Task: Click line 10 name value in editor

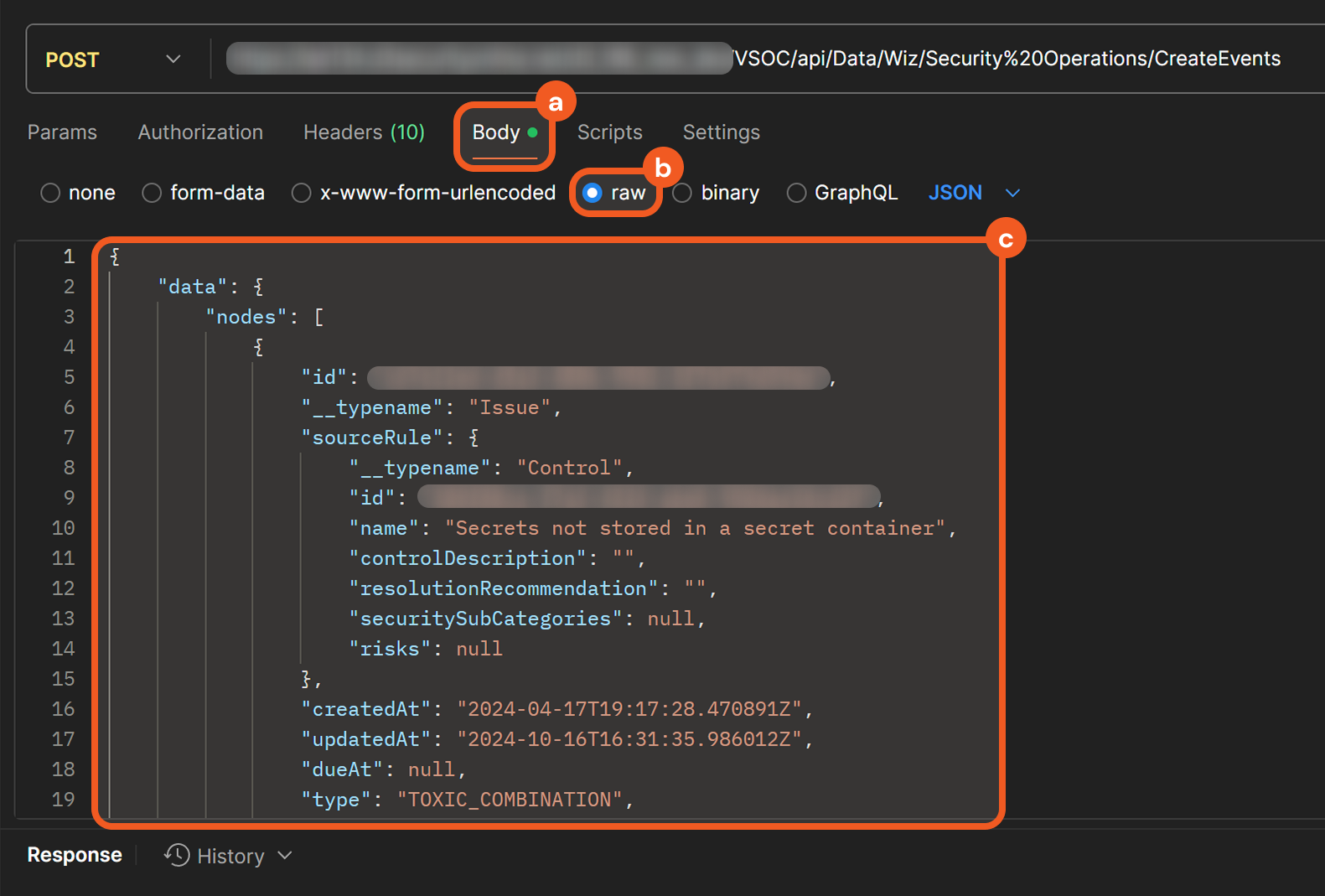Action: pyautogui.click(x=694, y=528)
